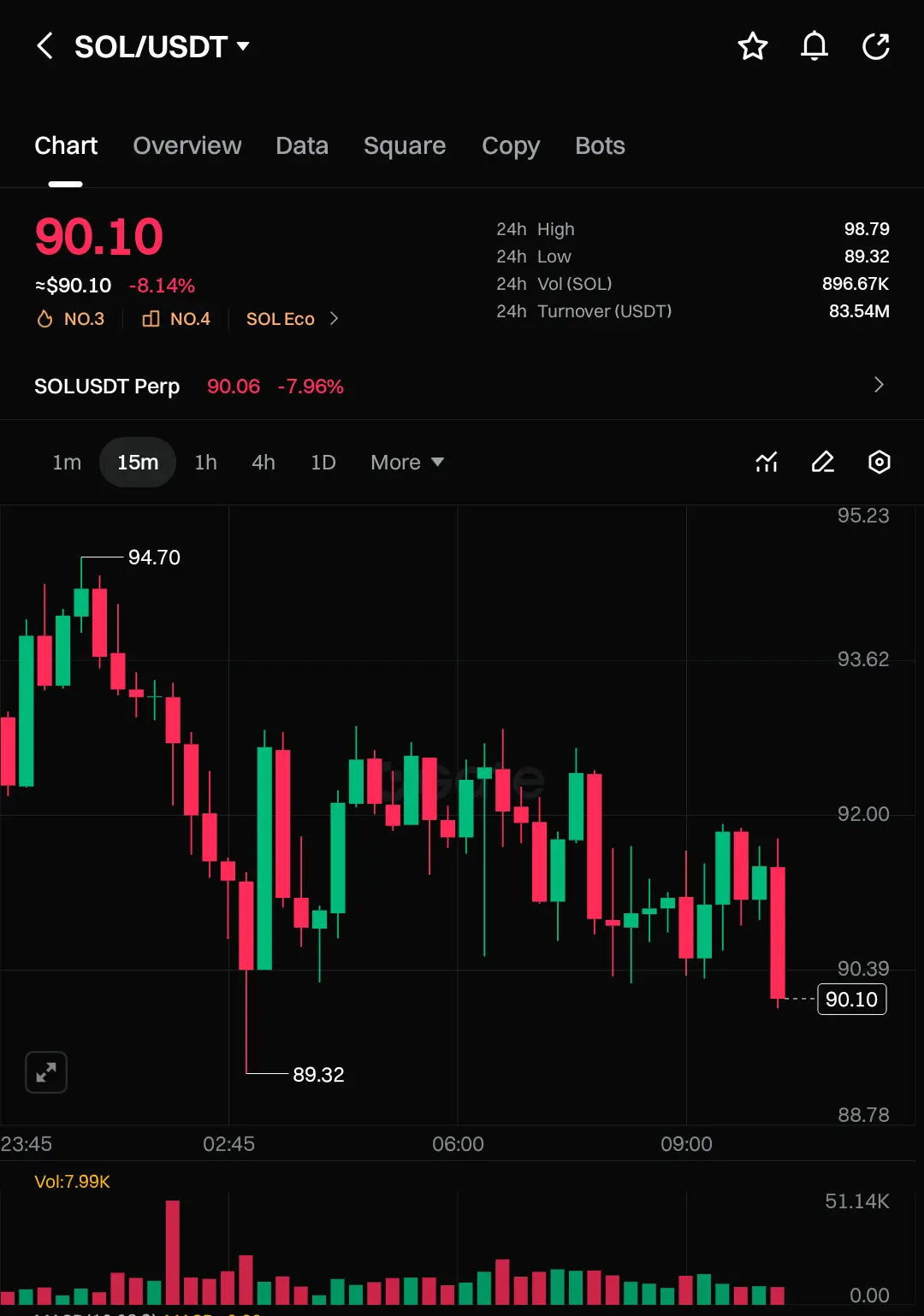Viewport: 924px width, 1316px height.
Task: Select the 1m timeframe
Action: tap(67, 463)
